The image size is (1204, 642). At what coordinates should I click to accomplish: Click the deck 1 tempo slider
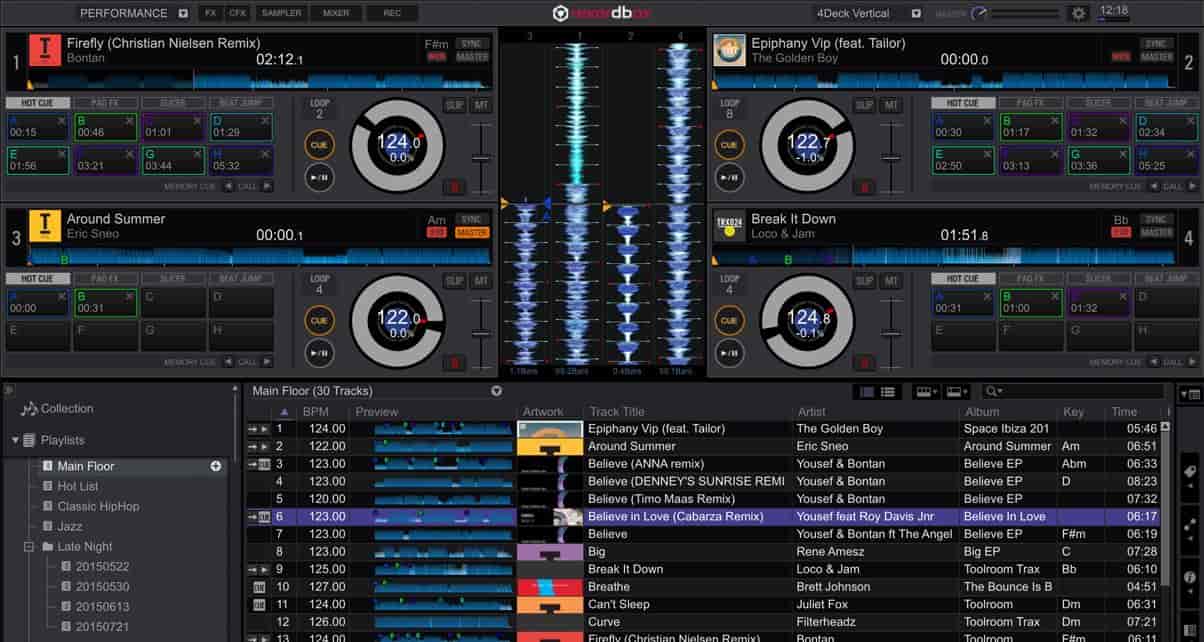pyautogui.click(x=482, y=158)
